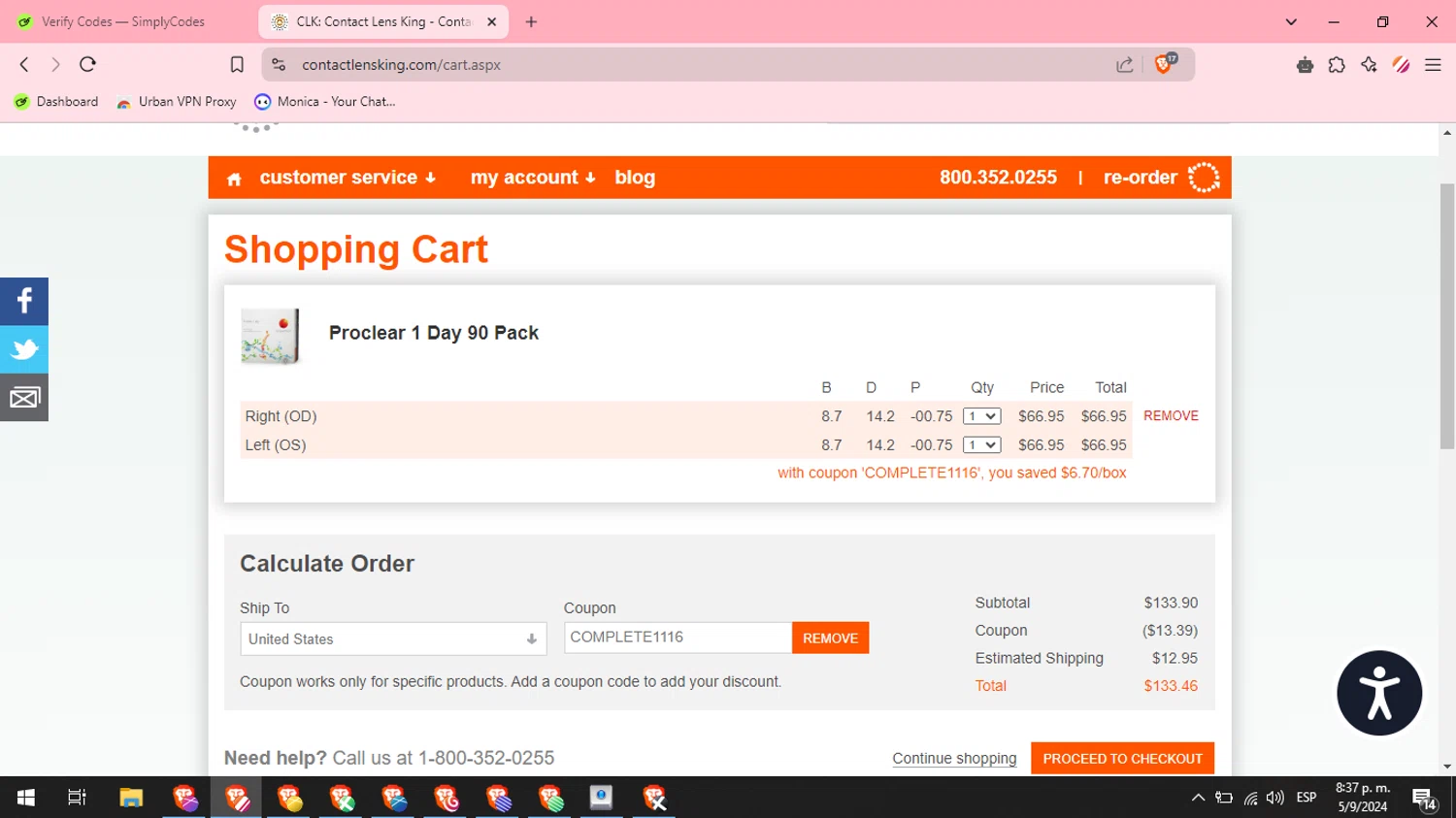This screenshot has width=1456, height=818.
Task: Click the home icon in orange navigation bar
Action: tap(234, 179)
